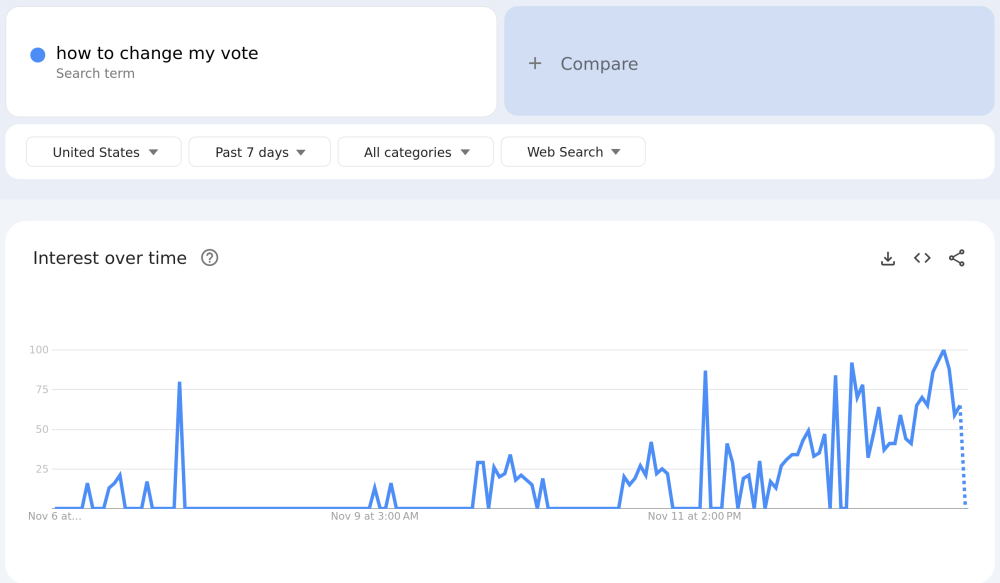This screenshot has height=583, width=1000.
Task: Expand the Past 7 days time filter
Action: pos(260,152)
